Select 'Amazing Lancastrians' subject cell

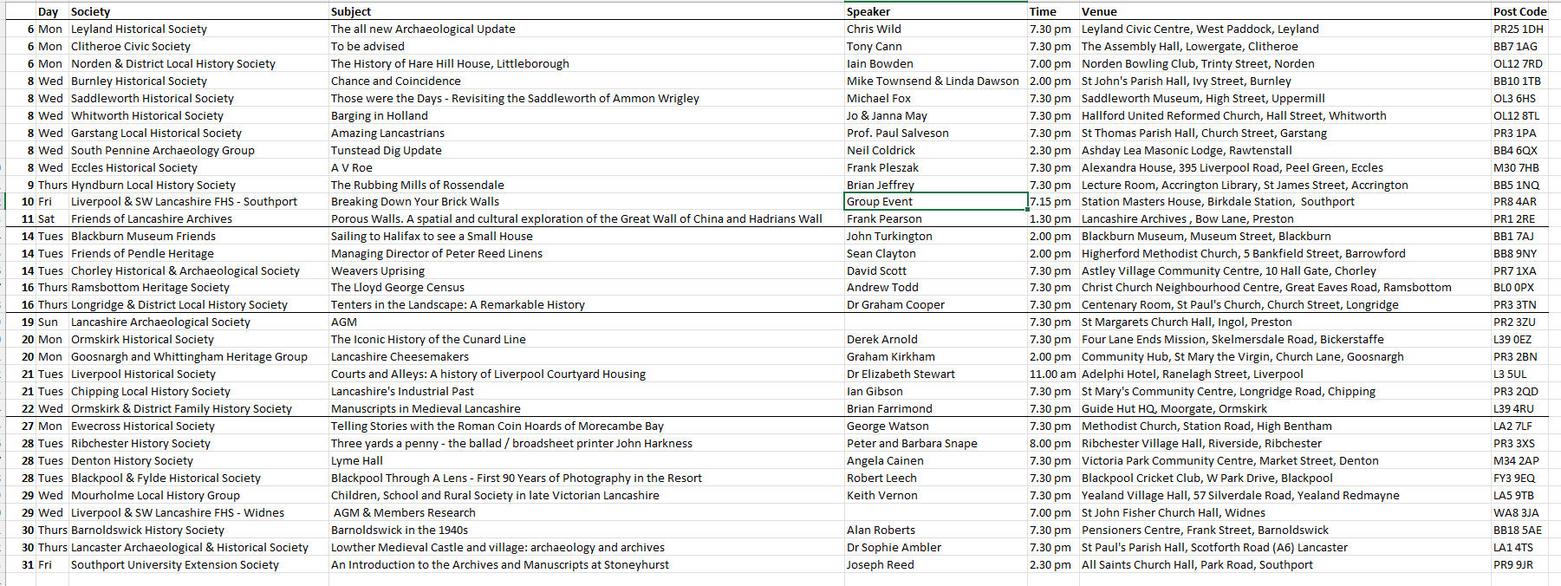[x=586, y=133]
